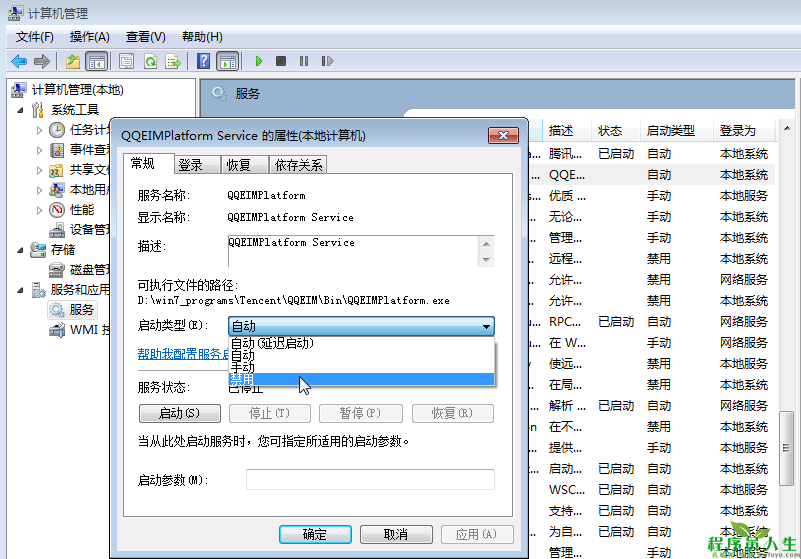Switch to the 恢复 tab
Viewport: 801px width, 559px height.
click(x=244, y=165)
